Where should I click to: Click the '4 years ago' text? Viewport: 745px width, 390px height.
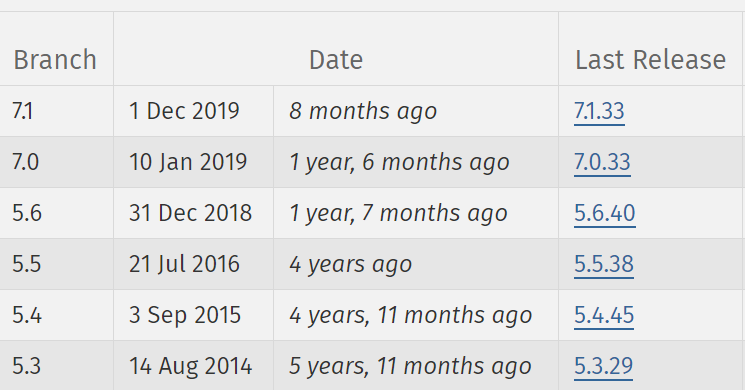[x=351, y=264]
